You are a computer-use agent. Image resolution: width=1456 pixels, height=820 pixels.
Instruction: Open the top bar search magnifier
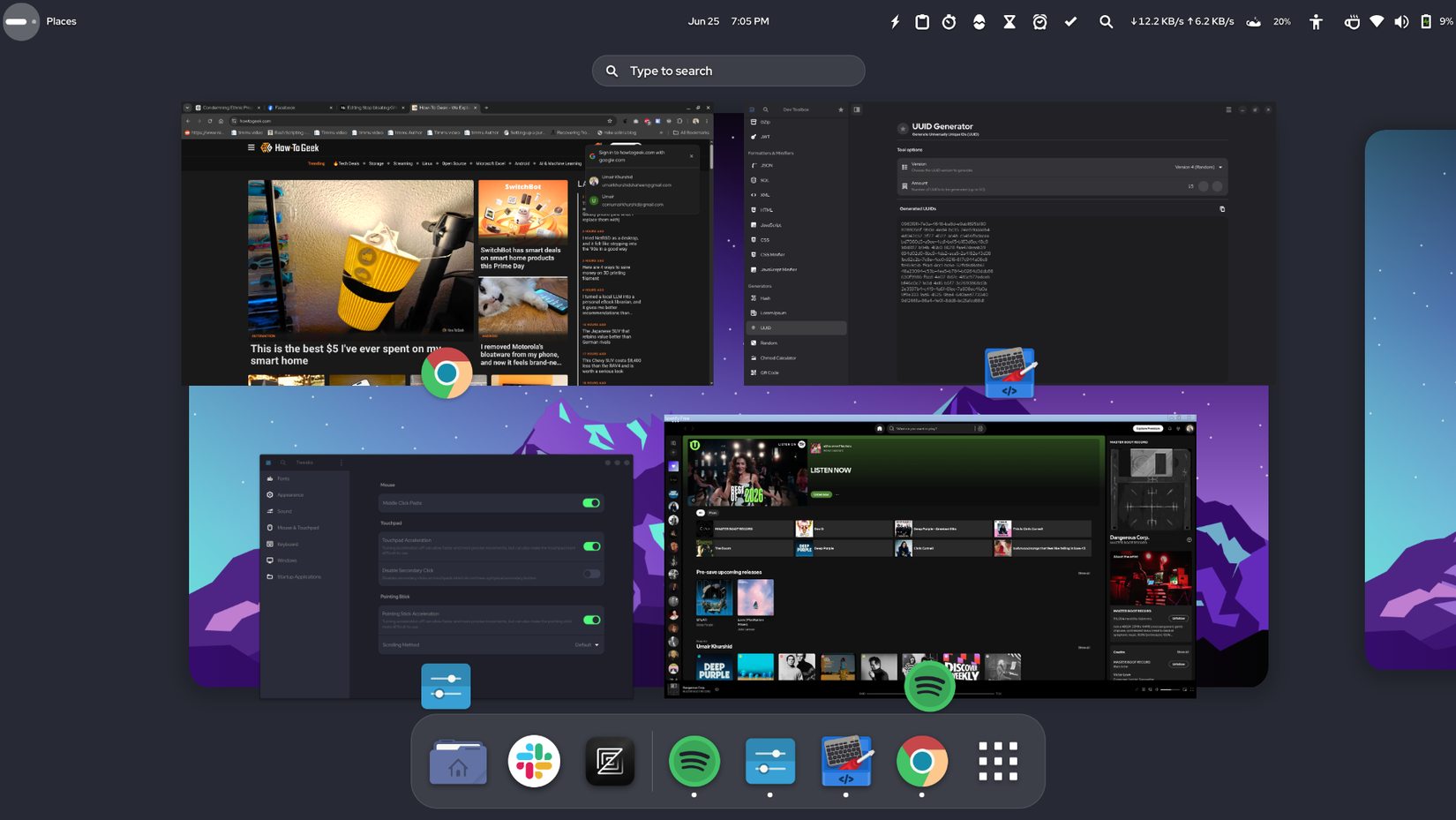point(1106,21)
